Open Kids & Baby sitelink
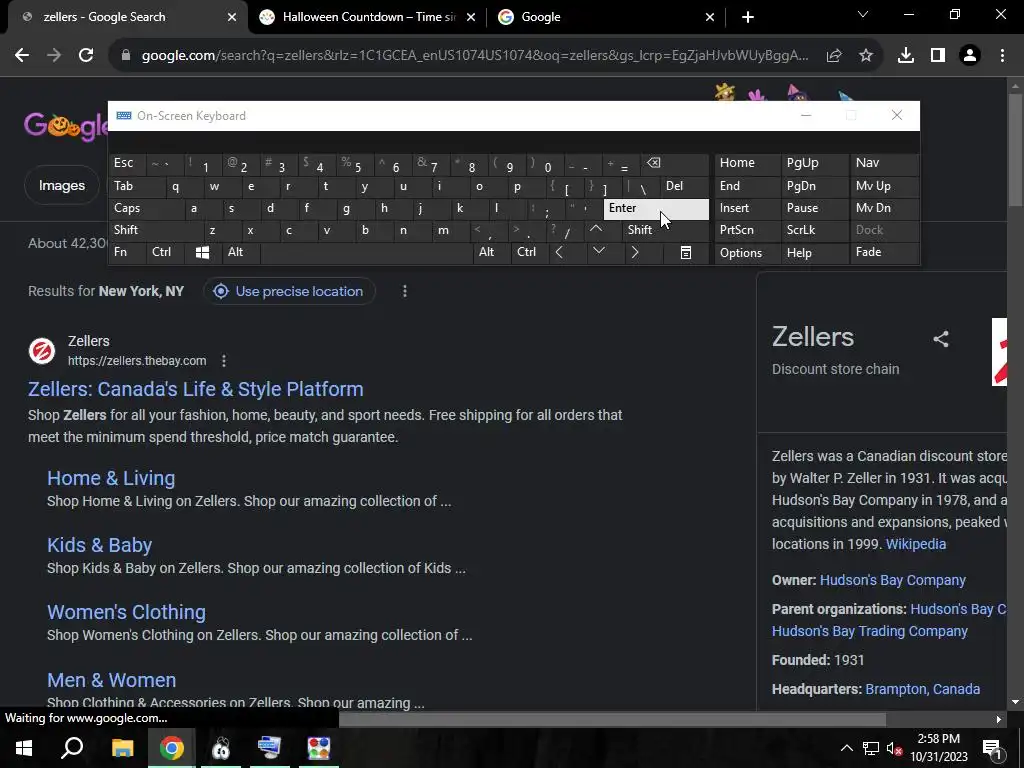1024x768 pixels. point(99,545)
